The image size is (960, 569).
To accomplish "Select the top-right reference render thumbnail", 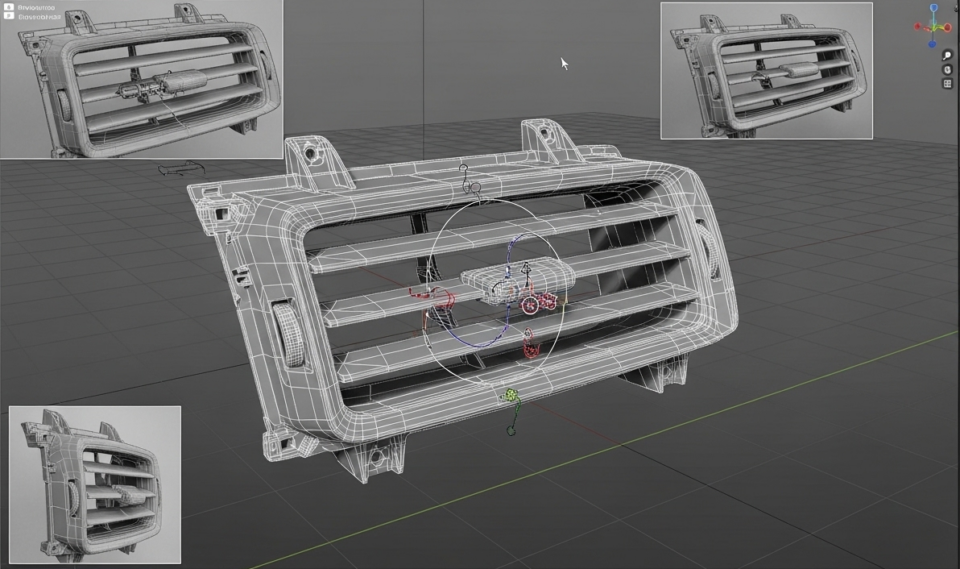I will pos(766,70).
